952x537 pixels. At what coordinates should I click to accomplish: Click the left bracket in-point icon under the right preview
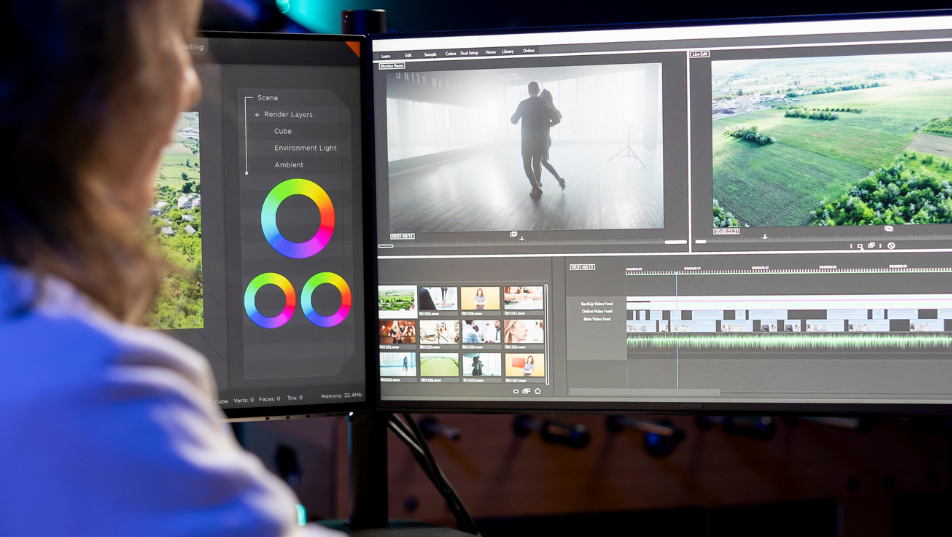coord(851,246)
